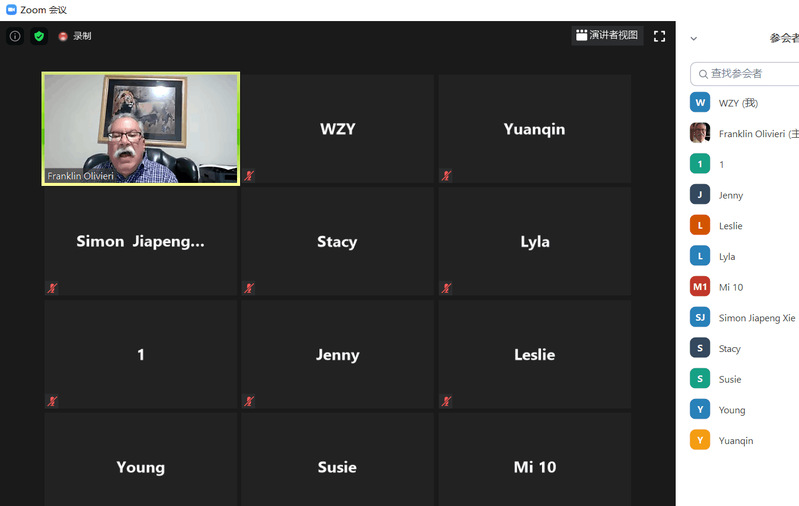799x506 pixels.
Task: Click the Lyla video tile
Action: 534,241
